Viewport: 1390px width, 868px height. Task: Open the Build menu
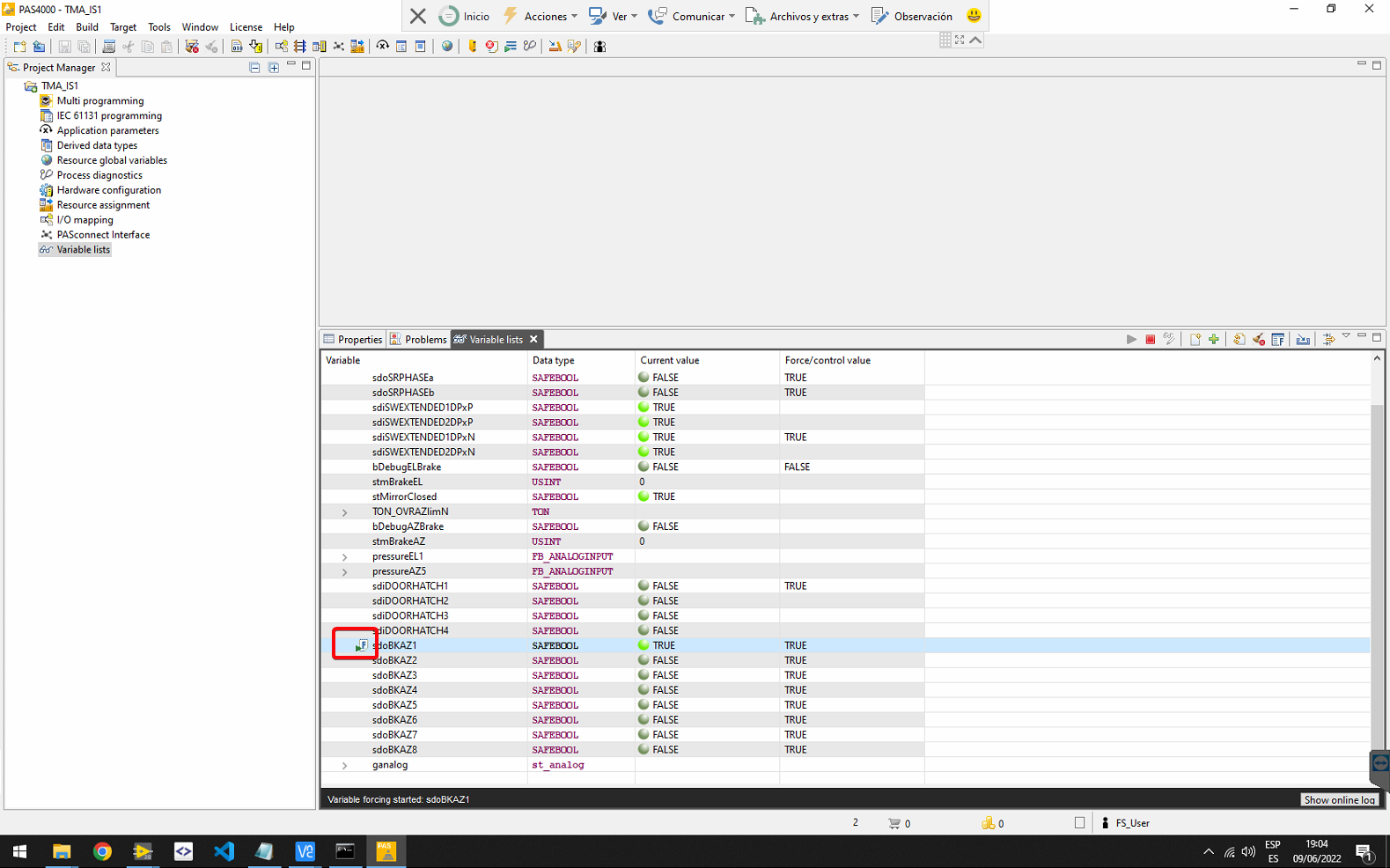coord(87,27)
